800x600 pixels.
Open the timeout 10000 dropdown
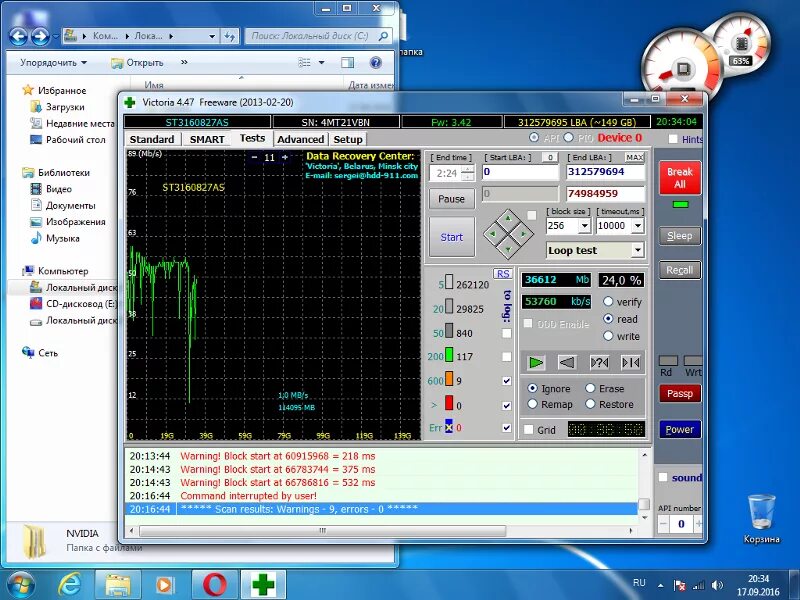(638, 226)
